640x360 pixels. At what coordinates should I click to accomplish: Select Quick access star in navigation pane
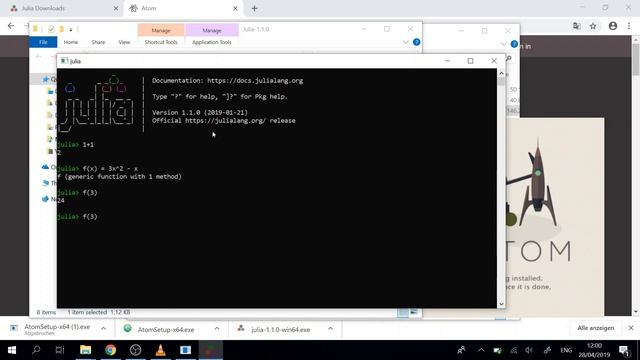(46, 79)
